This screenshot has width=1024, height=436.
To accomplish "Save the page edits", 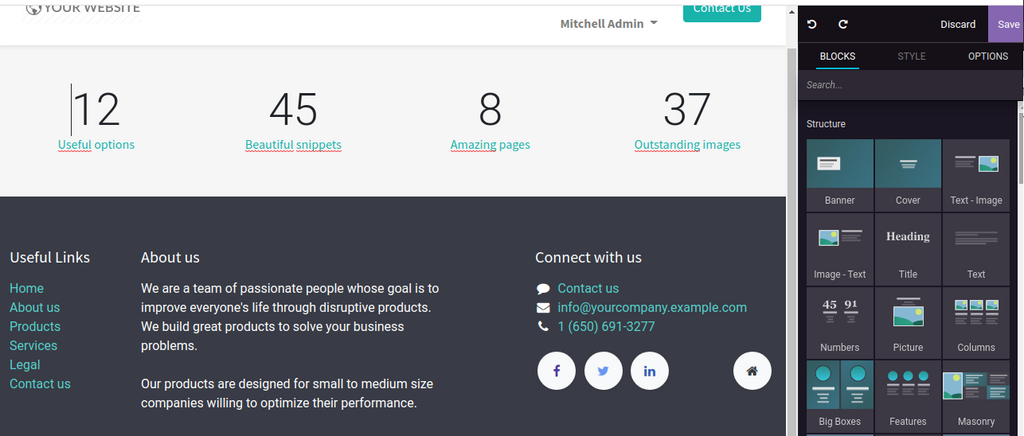I will click(x=1008, y=24).
